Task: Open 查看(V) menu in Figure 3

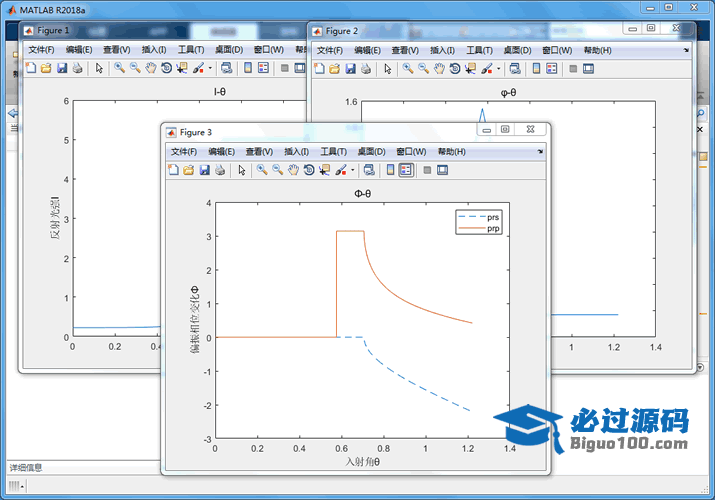Action: (259, 151)
